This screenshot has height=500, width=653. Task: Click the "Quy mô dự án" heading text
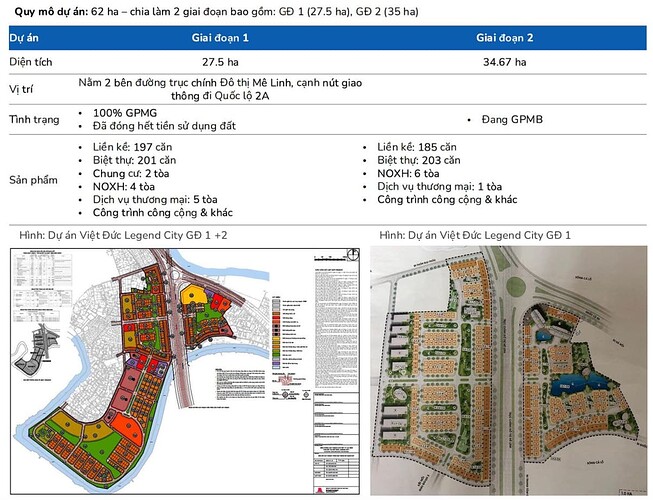pos(51,12)
